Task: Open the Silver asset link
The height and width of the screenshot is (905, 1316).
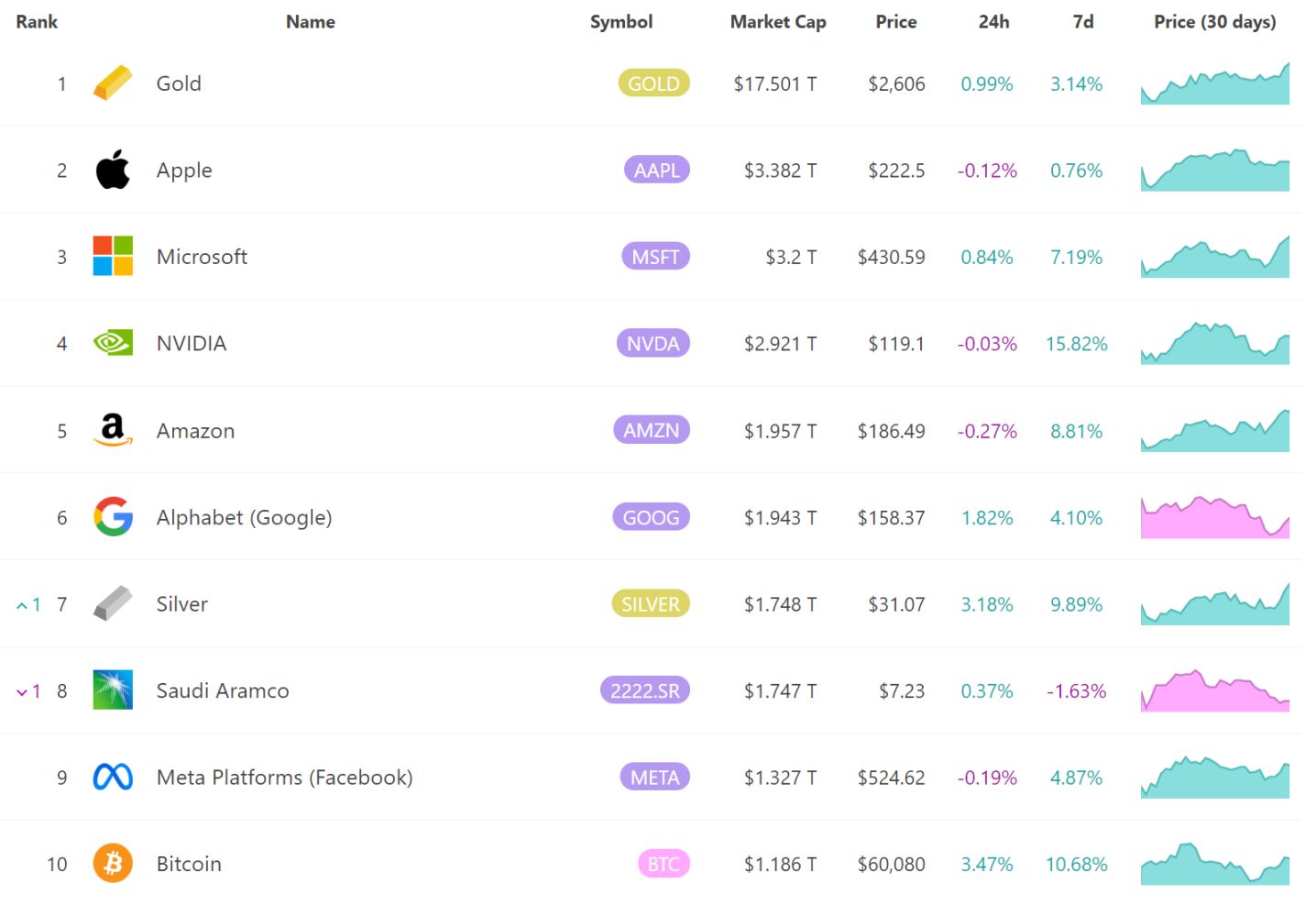Action: pos(181,603)
